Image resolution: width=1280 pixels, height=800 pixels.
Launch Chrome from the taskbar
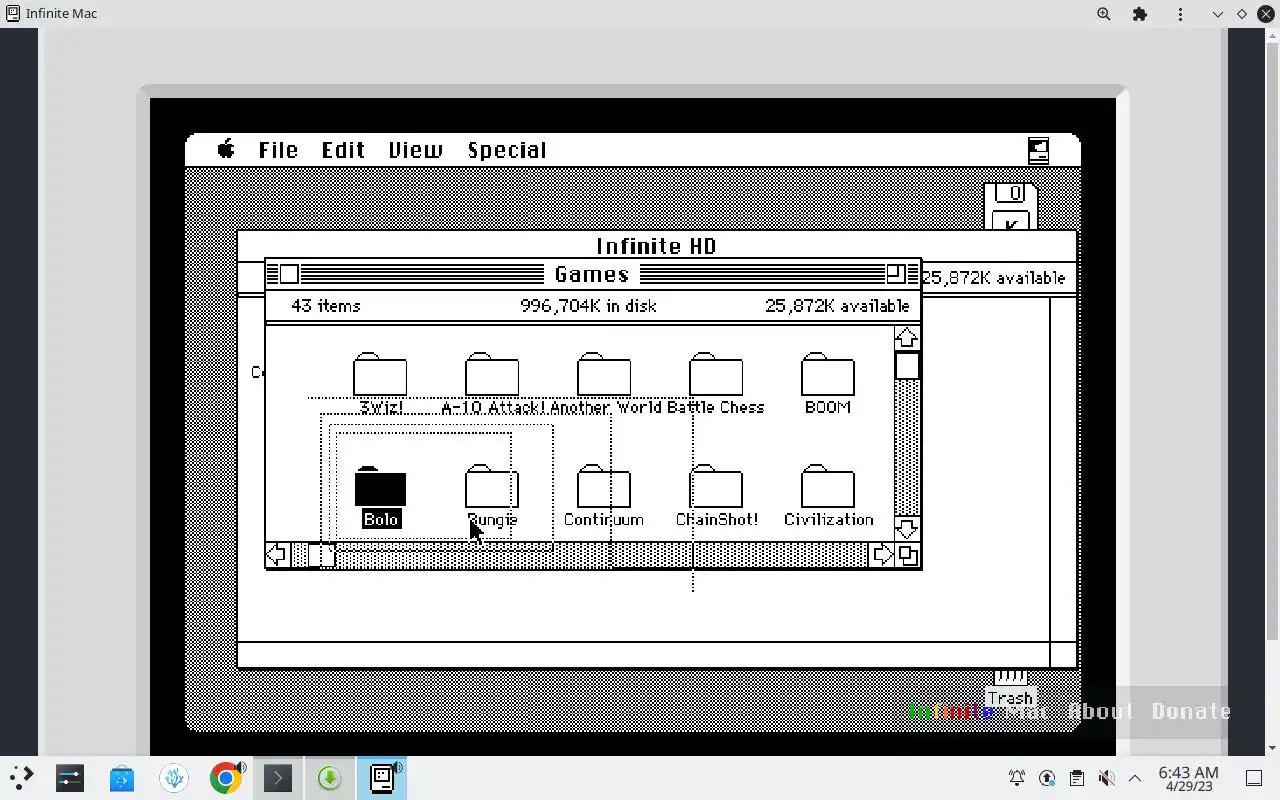226,778
